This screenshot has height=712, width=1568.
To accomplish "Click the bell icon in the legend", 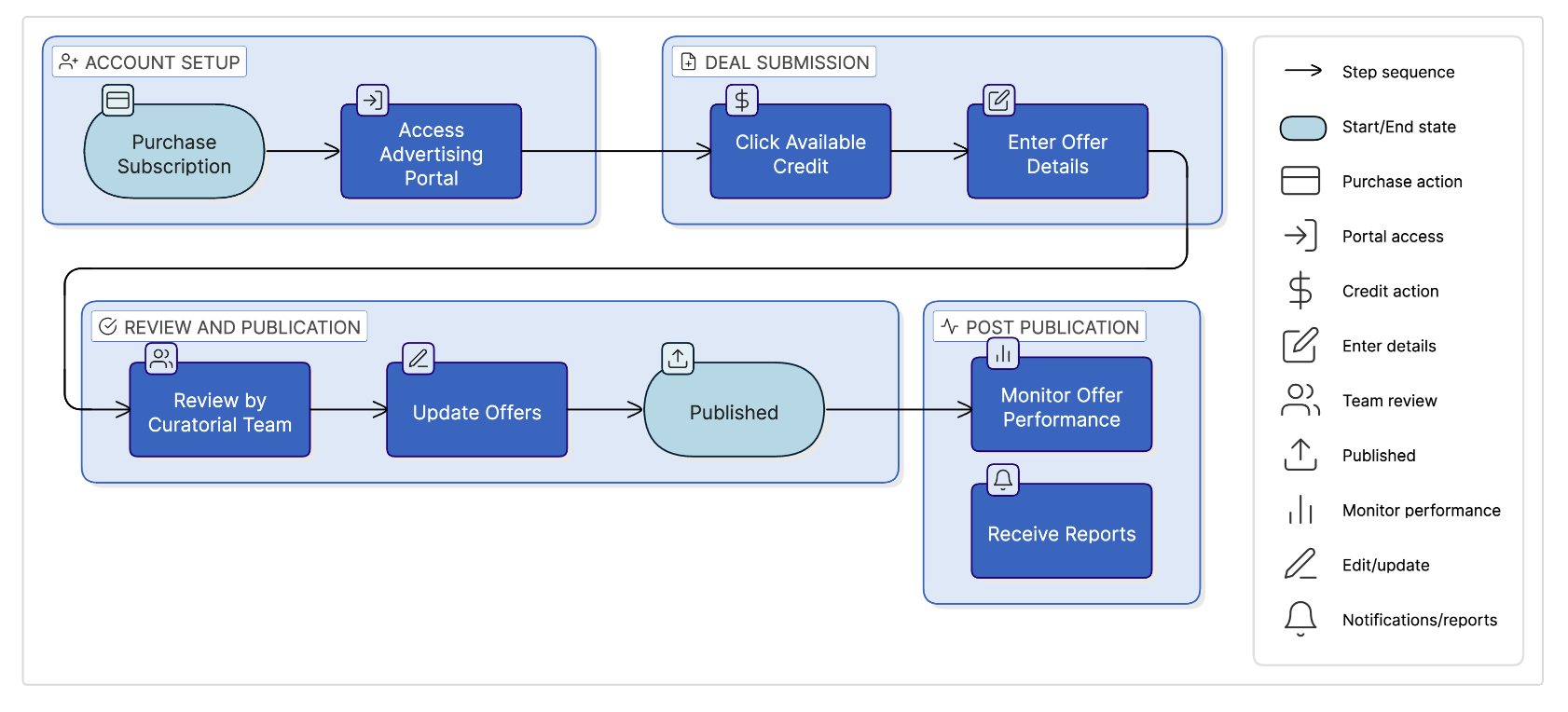I will (x=1300, y=619).
